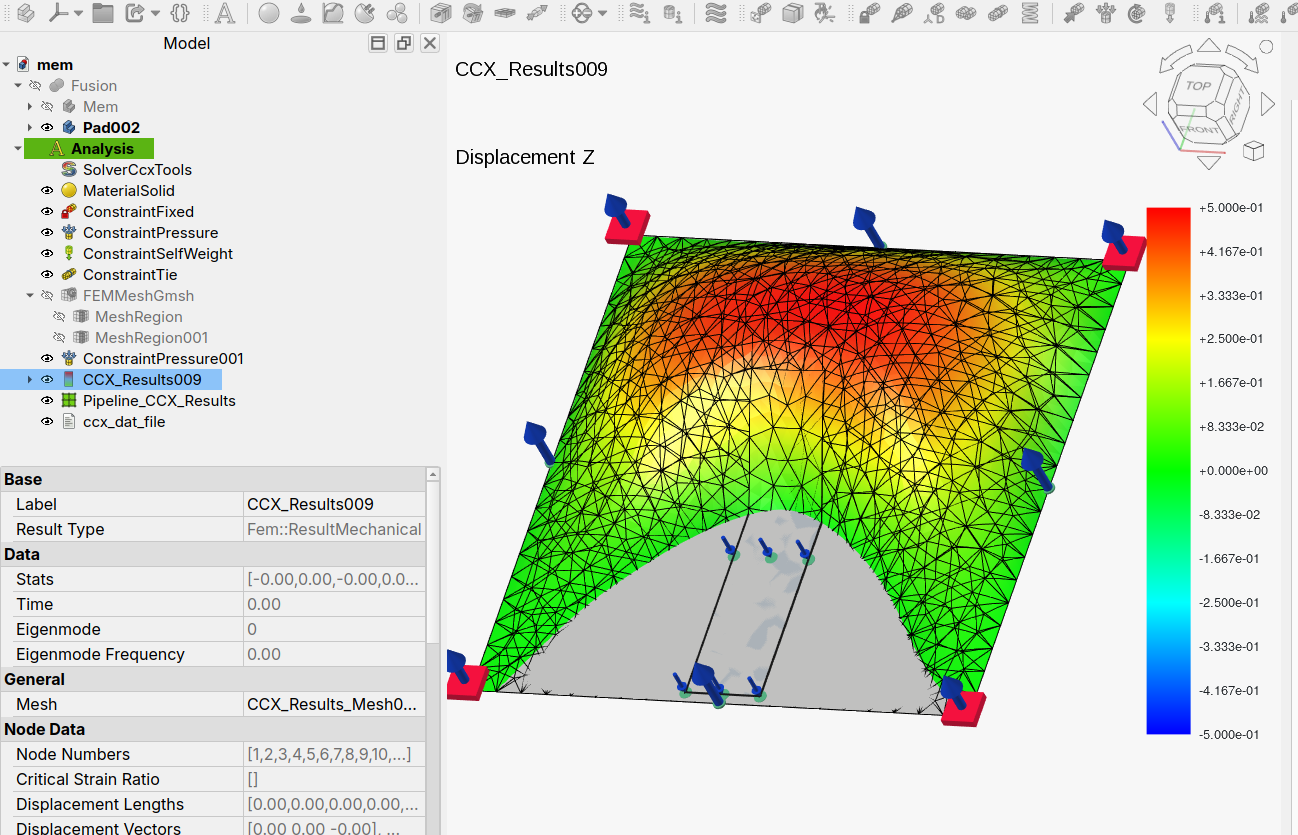Expand the CCX_Results009 node
This screenshot has width=1298, height=835.
click(x=30, y=380)
